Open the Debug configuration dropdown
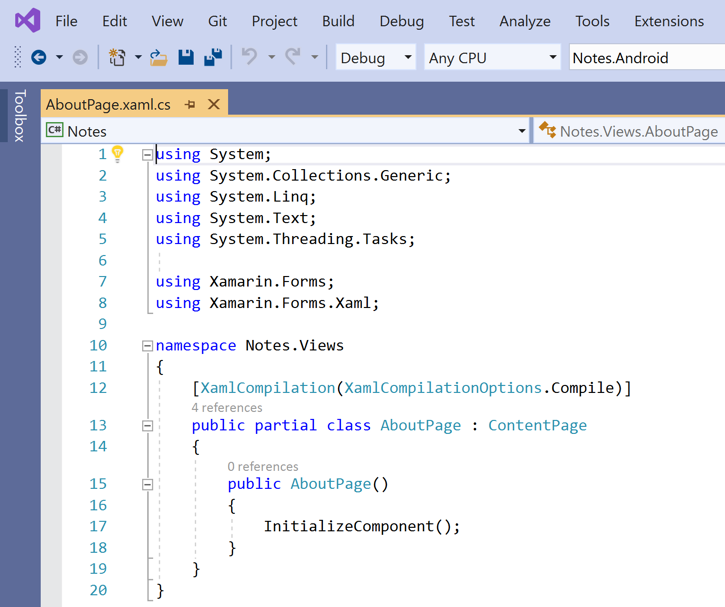Screen dimensions: 725x607 click(x=376, y=58)
